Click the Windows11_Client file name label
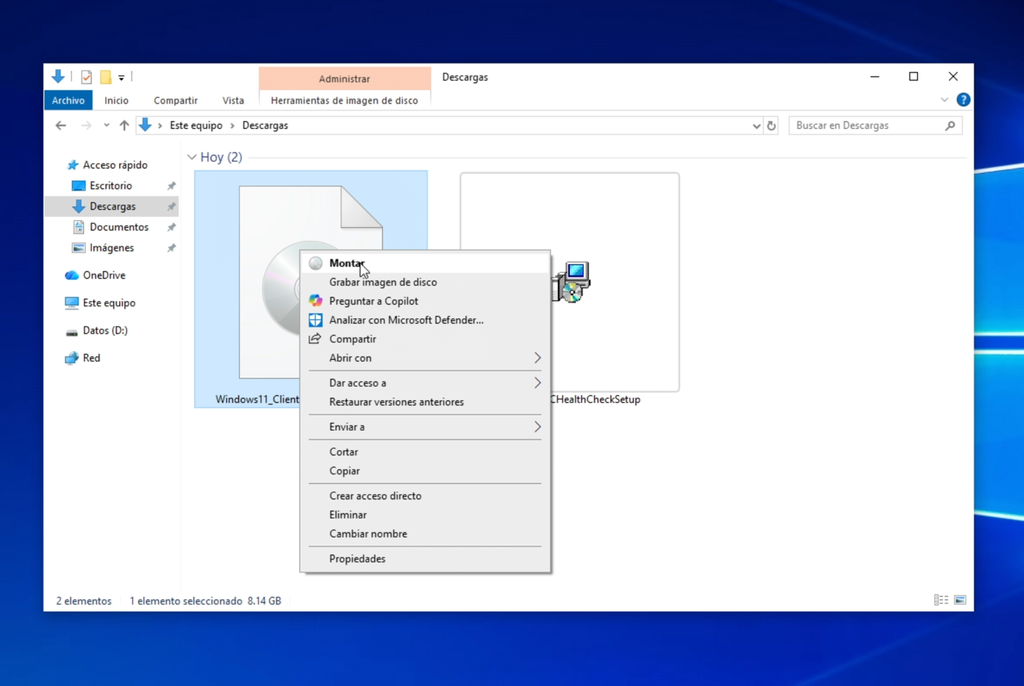 pyautogui.click(x=257, y=399)
